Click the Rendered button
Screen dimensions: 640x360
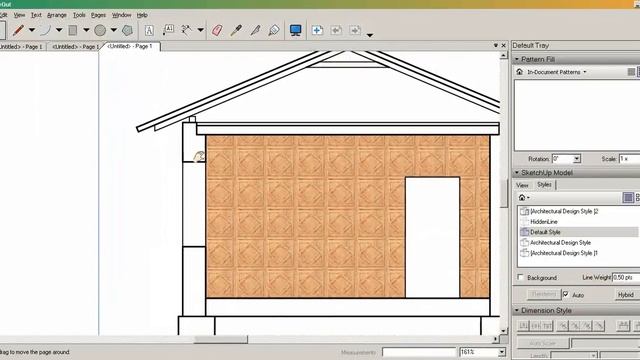click(543, 294)
